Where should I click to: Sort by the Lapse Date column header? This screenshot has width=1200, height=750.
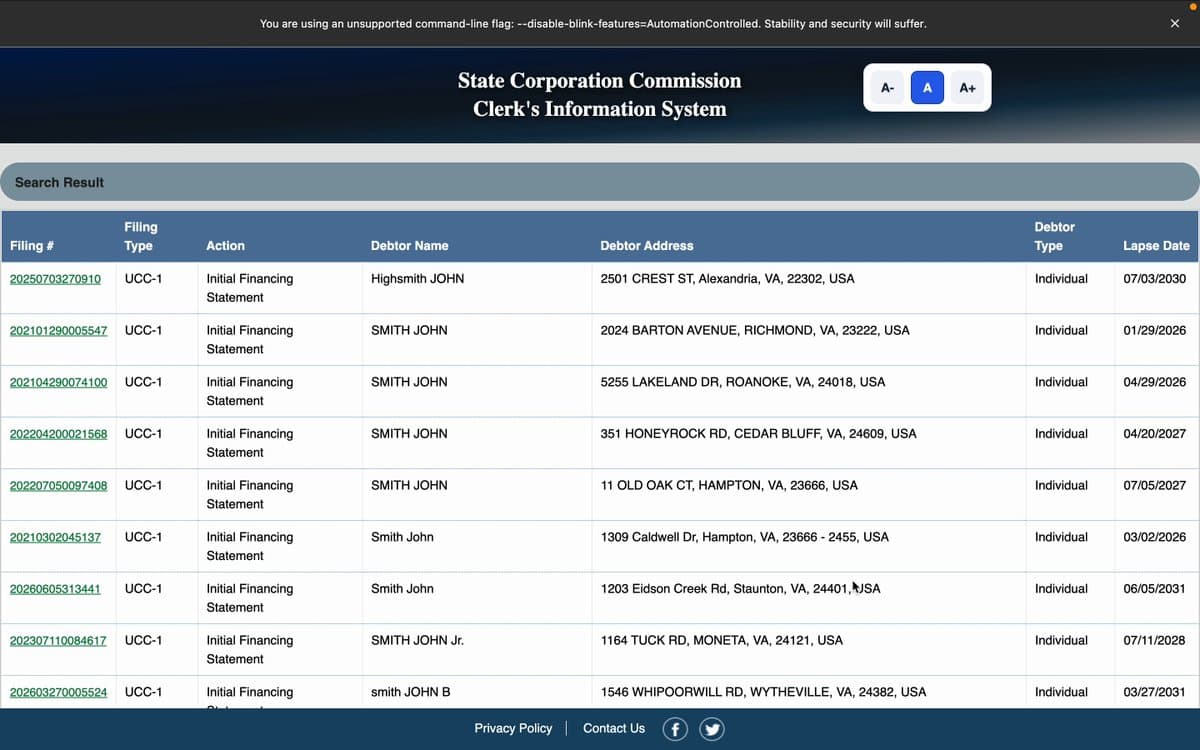1156,245
